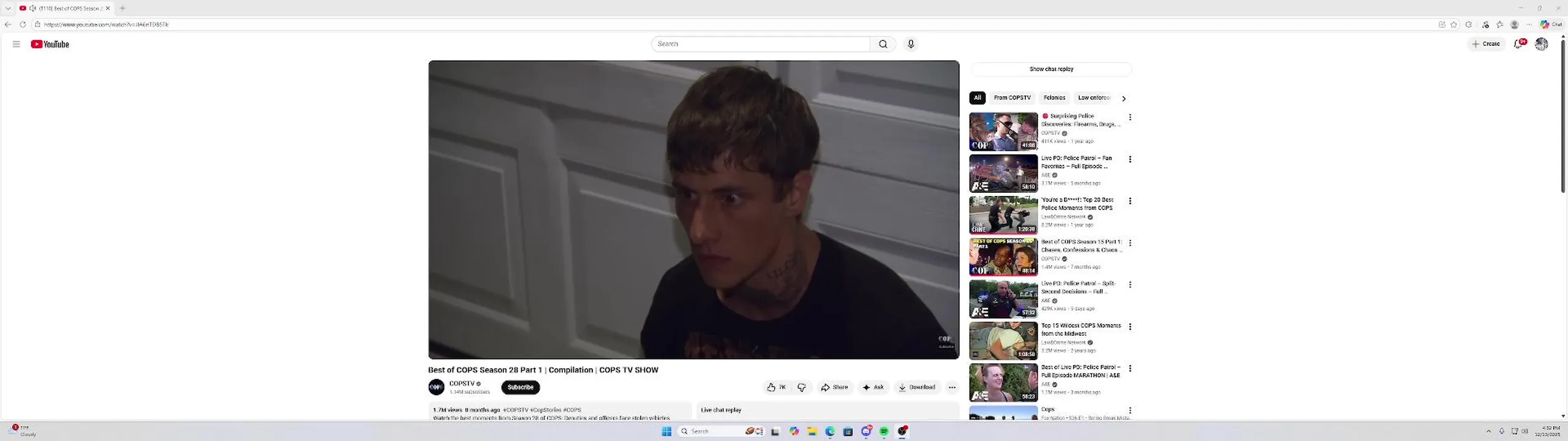Open 'Top 15 Wildest COPS Moments' thumbnail

pos(1003,341)
